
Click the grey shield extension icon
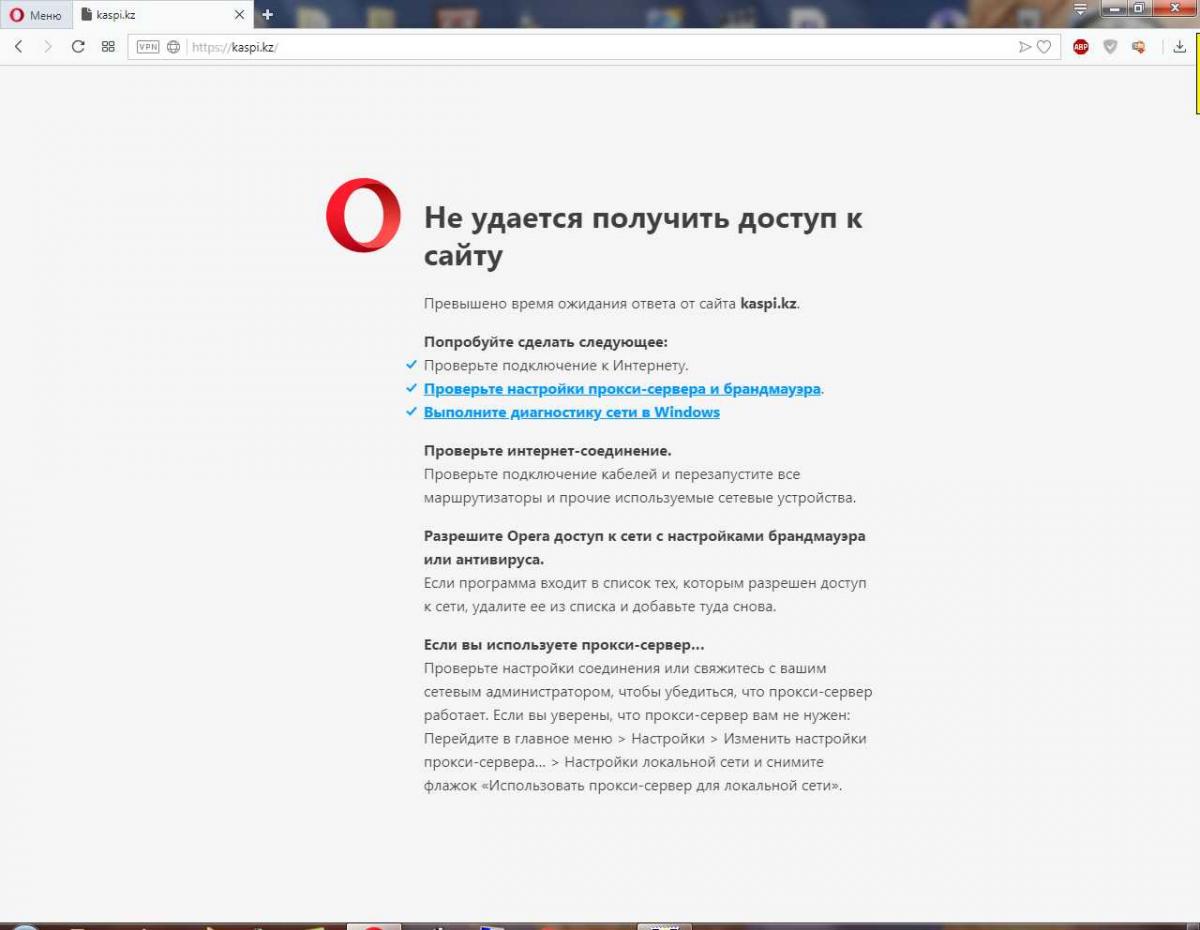(x=1110, y=47)
